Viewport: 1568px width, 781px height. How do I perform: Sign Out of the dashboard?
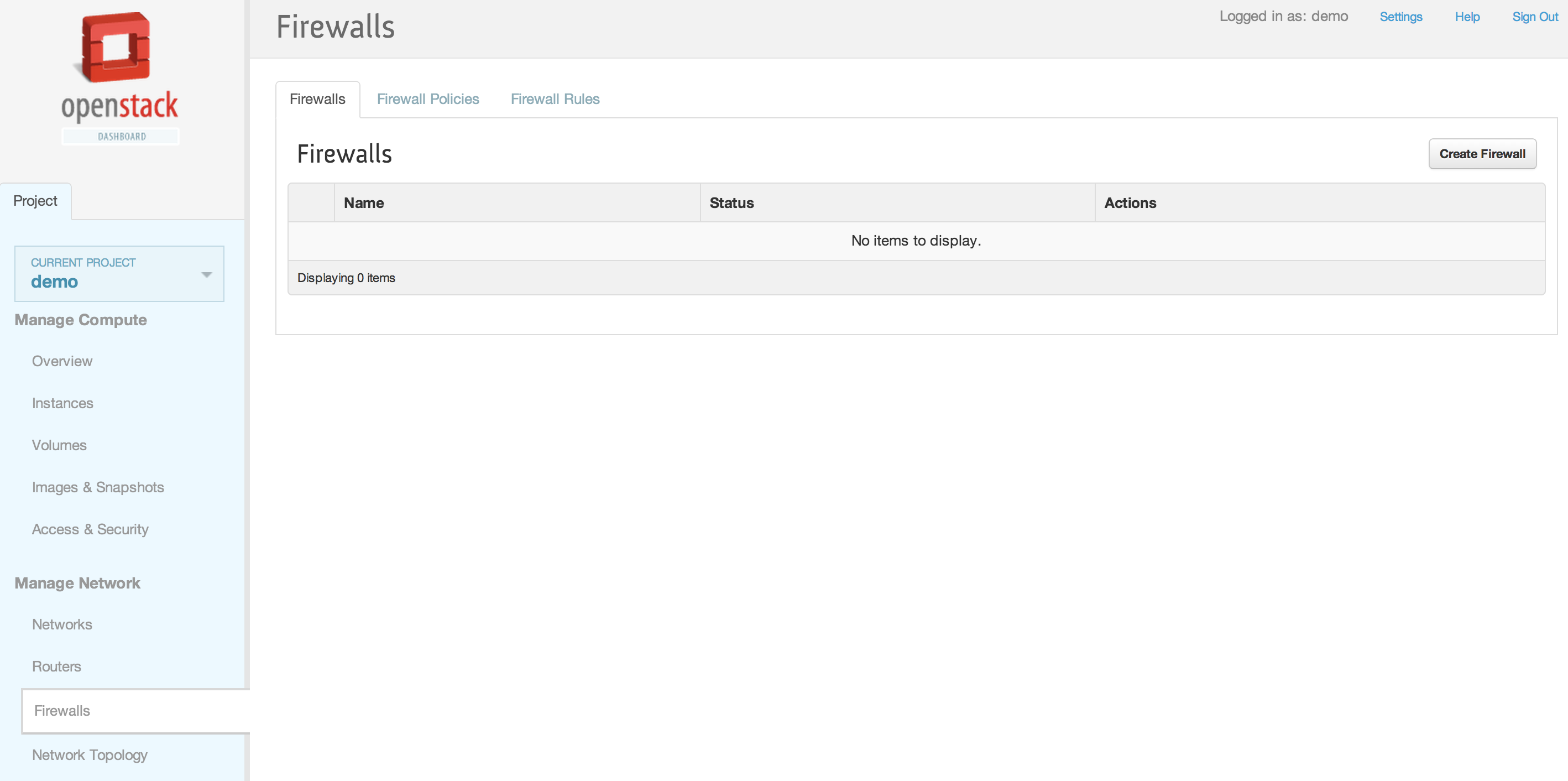pos(1534,17)
